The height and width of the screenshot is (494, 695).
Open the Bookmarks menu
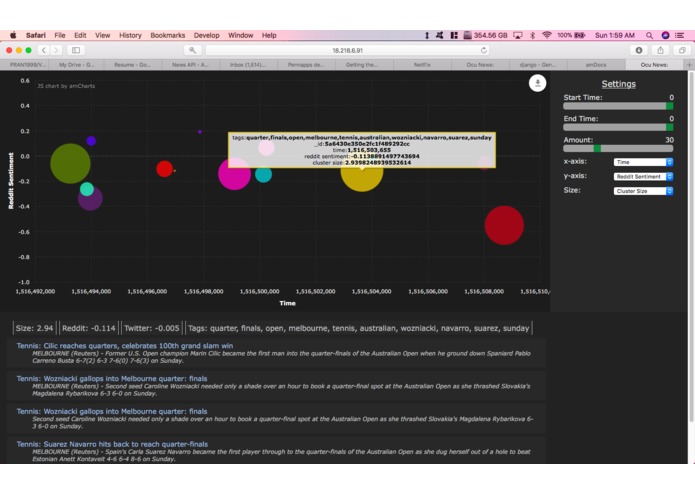168,35
